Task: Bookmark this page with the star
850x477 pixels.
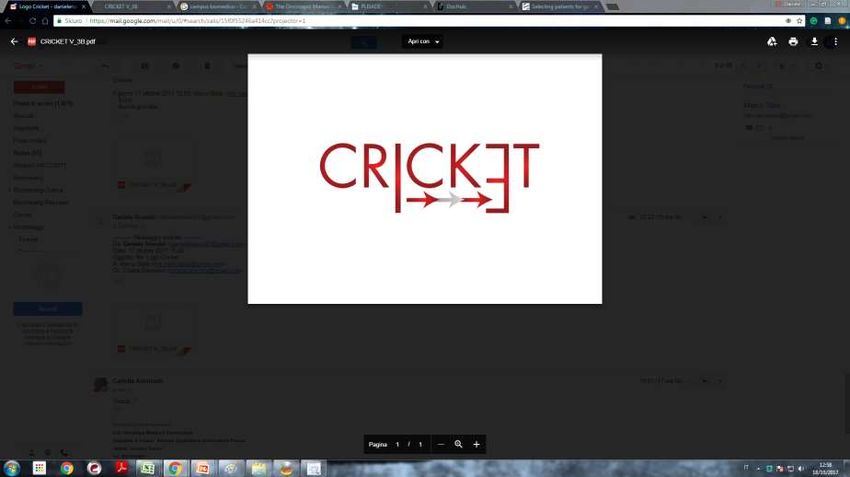Action: [799, 21]
